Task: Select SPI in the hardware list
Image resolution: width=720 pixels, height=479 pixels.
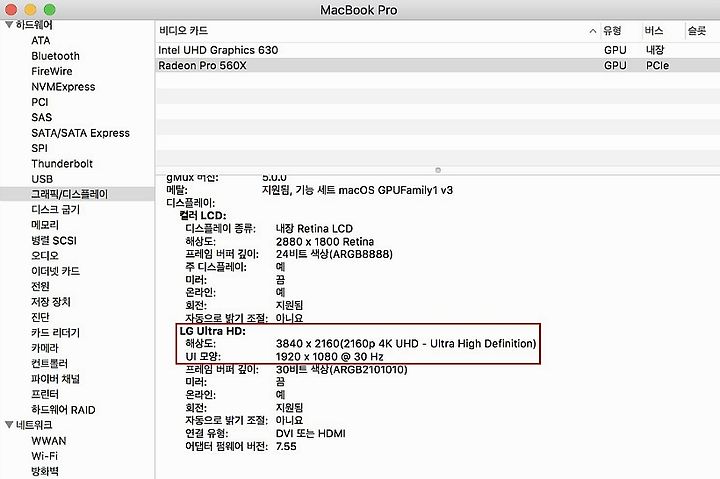Action: click(x=39, y=148)
